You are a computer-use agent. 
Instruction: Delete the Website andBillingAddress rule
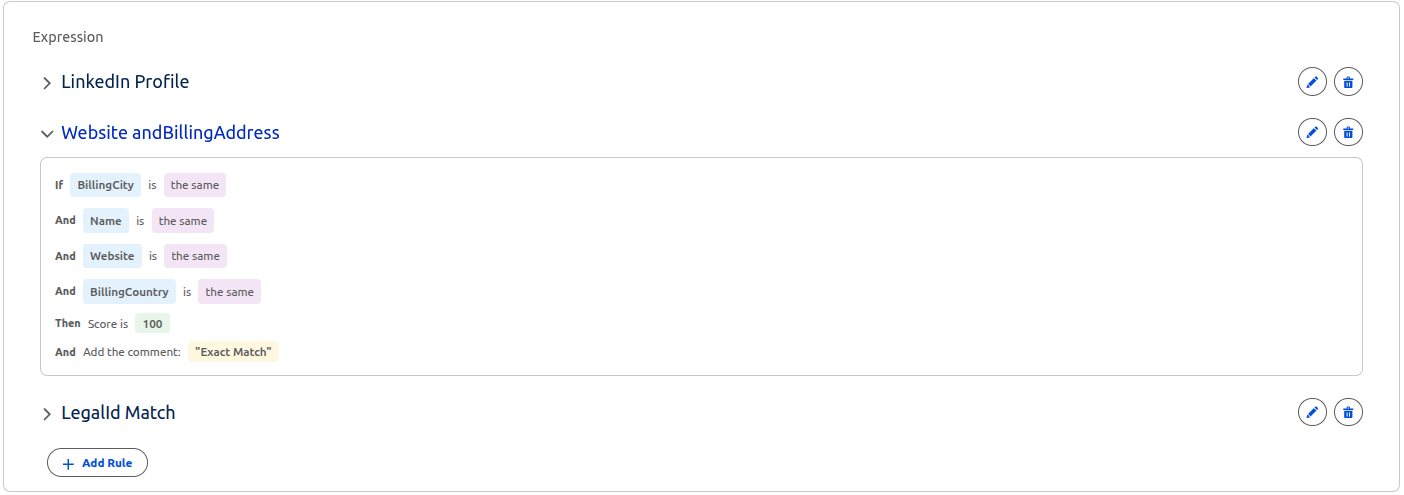[x=1348, y=132]
